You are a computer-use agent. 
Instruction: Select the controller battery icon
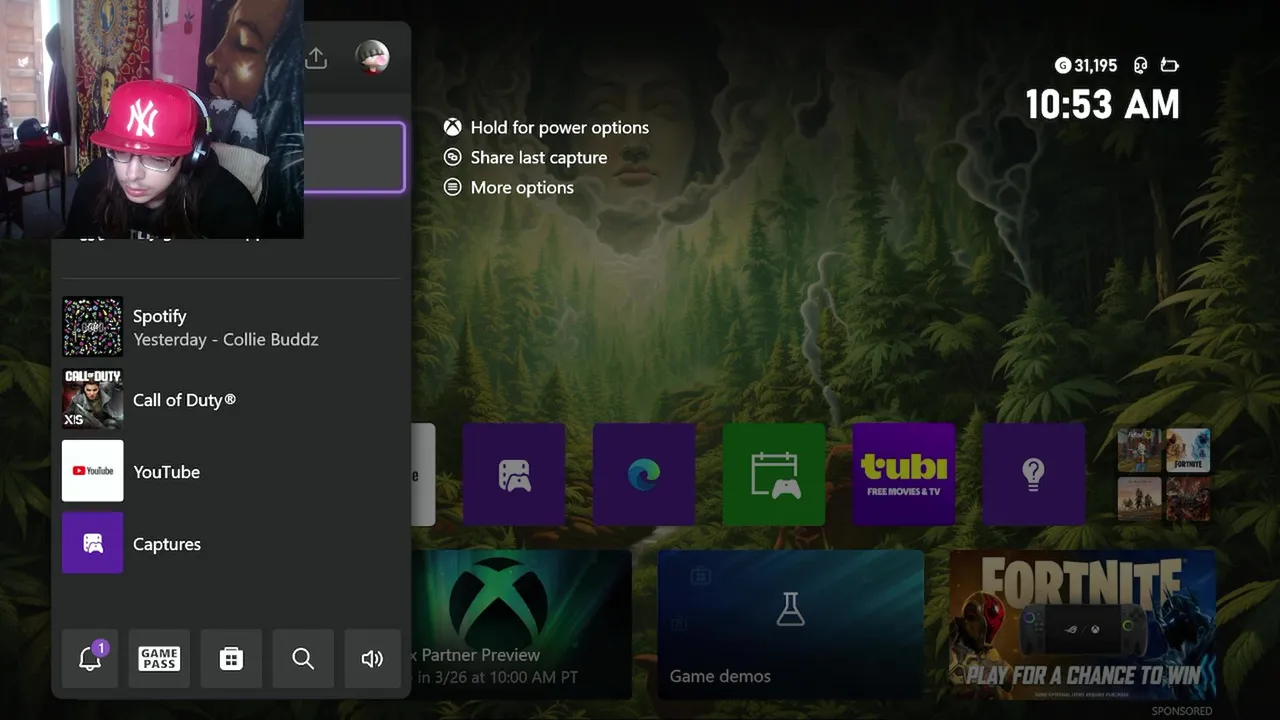1169,66
